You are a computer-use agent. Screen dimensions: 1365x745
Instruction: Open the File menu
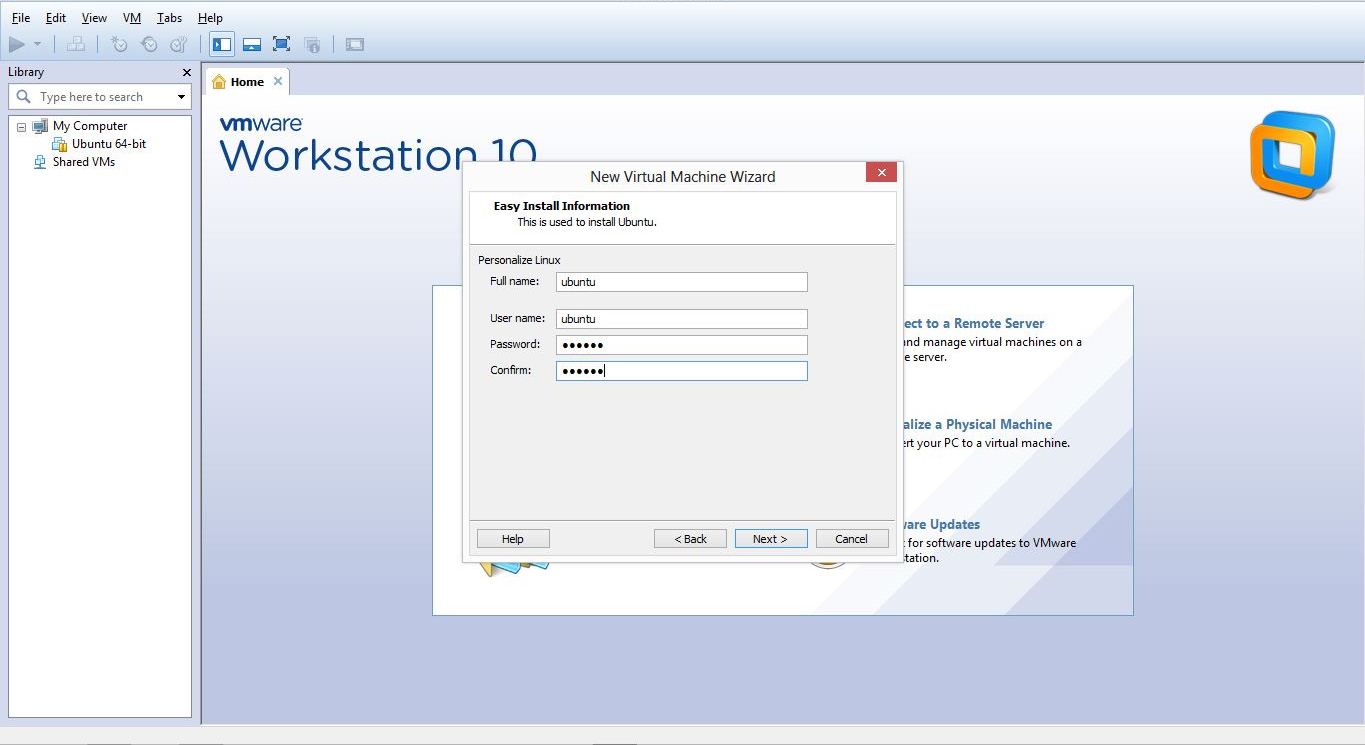tap(21, 18)
